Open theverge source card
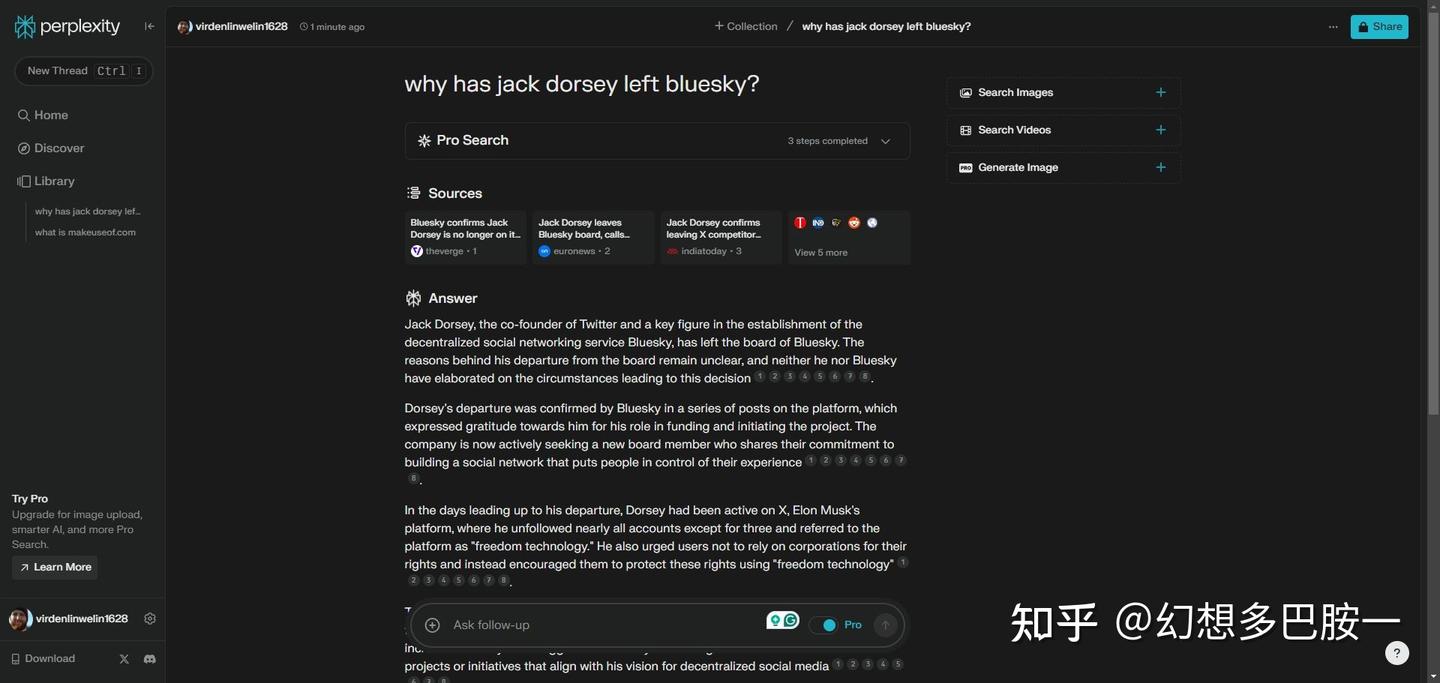Image resolution: width=1440 pixels, height=683 pixels. 466,237
